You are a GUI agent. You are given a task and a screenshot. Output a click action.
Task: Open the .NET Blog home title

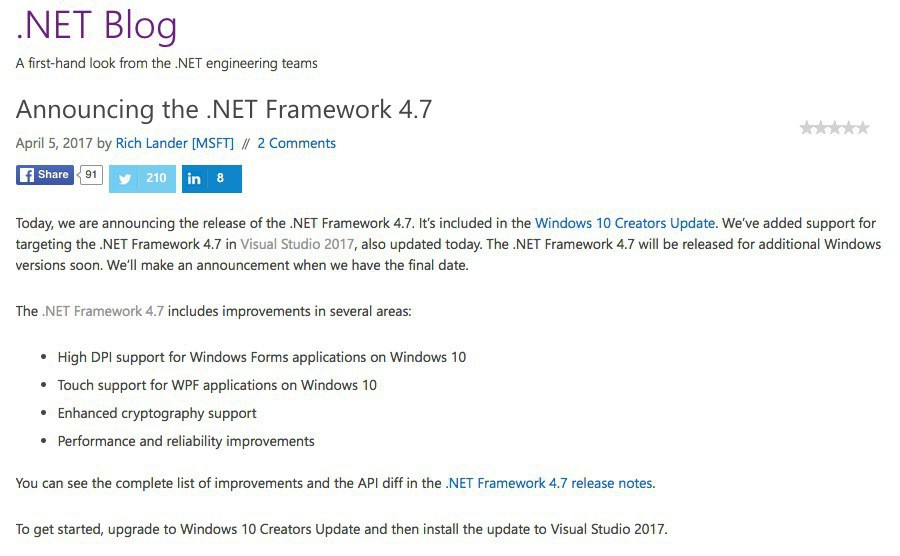point(97,26)
